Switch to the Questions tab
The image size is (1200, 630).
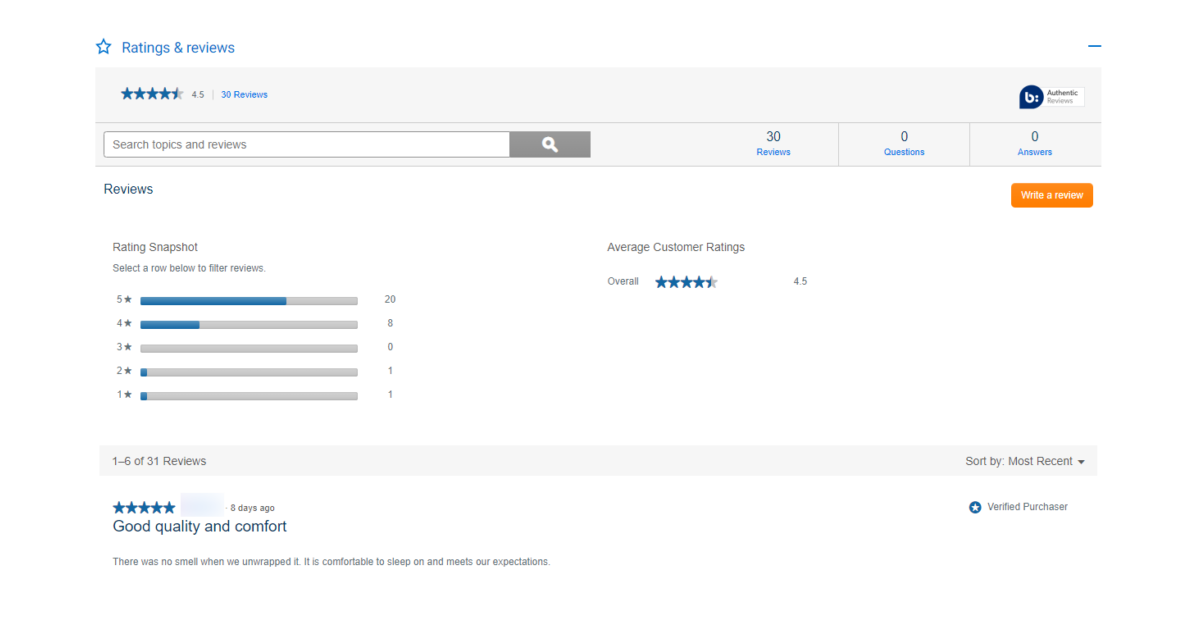click(903, 143)
